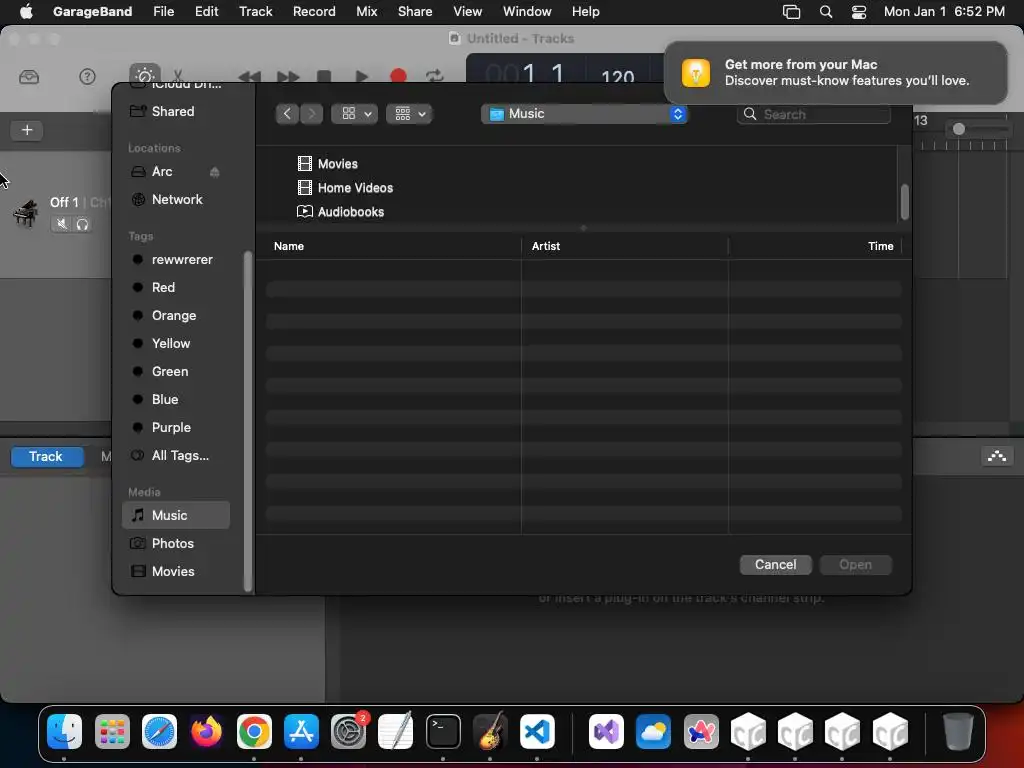Viewport: 1024px width, 768px height.
Task: Select Arc volume in Locations
Action: (162, 171)
